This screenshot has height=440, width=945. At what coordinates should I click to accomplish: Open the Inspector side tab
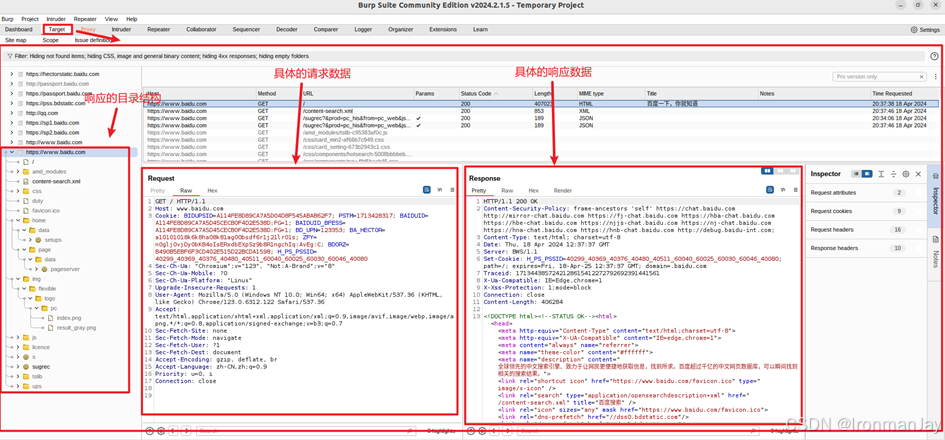click(x=935, y=195)
